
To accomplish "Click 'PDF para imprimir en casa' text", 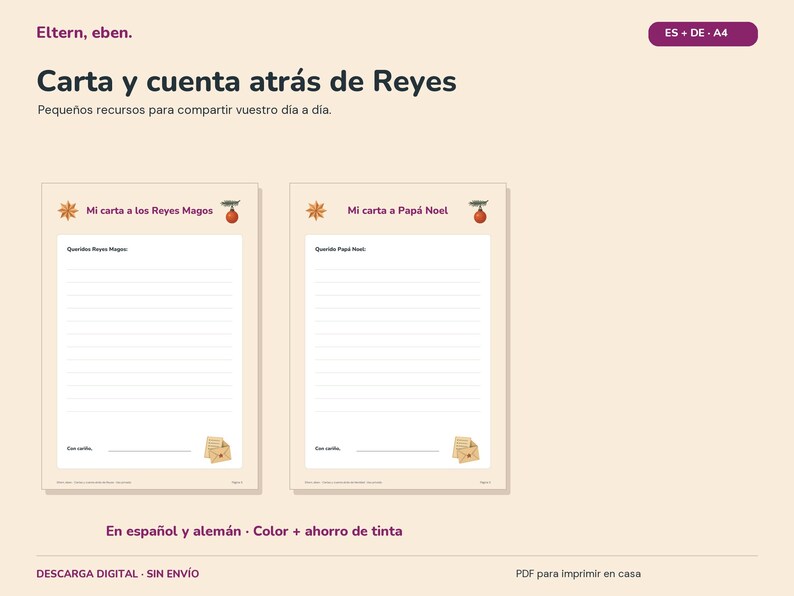I will point(578,574).
